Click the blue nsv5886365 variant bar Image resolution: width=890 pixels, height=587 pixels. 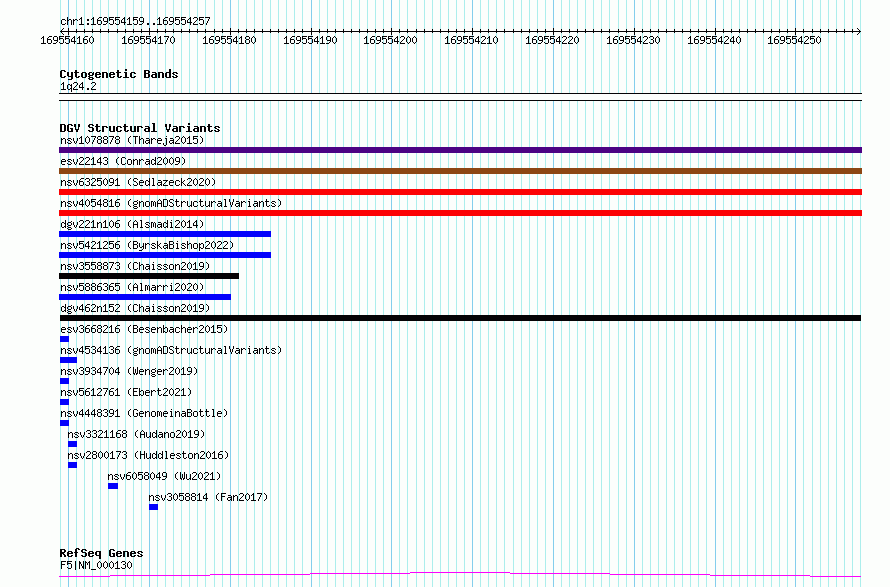[x=145, y=297]
